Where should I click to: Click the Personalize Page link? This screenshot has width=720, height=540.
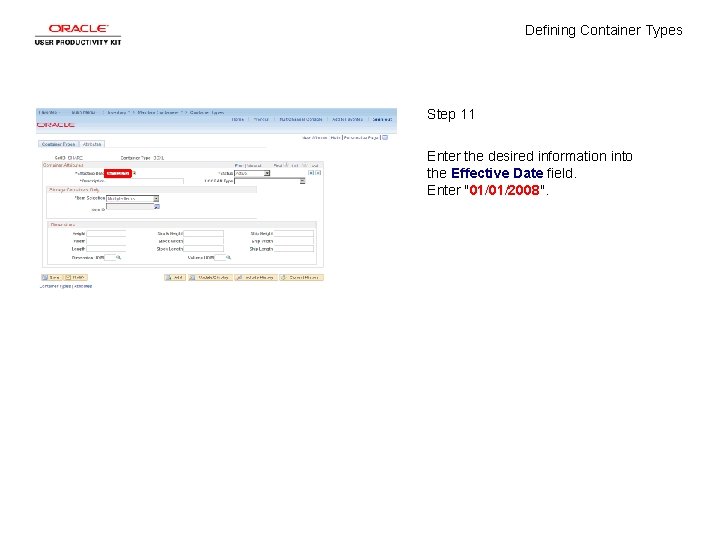click(361, 137)
